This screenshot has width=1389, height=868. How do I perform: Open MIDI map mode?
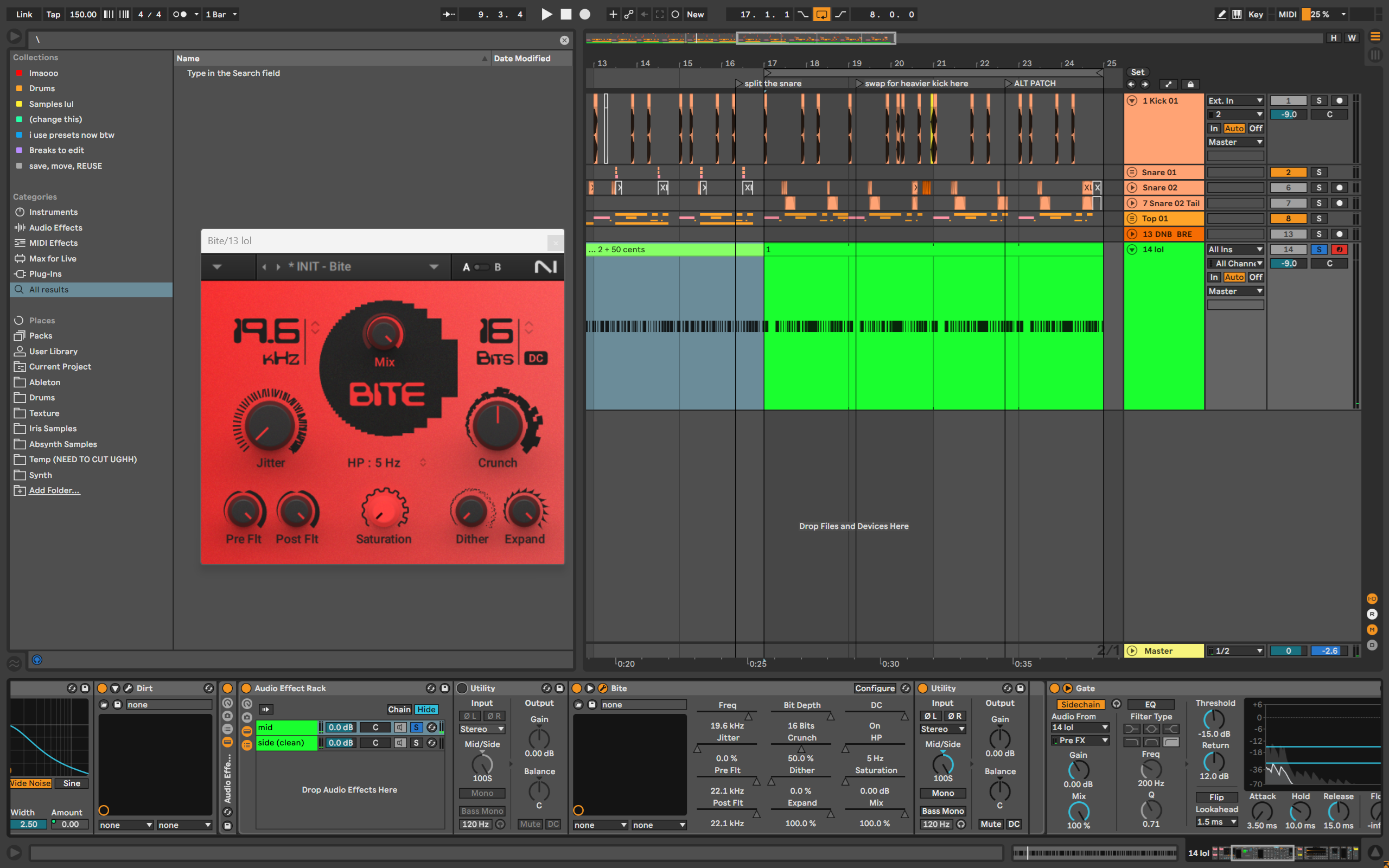coord(1287,14)
